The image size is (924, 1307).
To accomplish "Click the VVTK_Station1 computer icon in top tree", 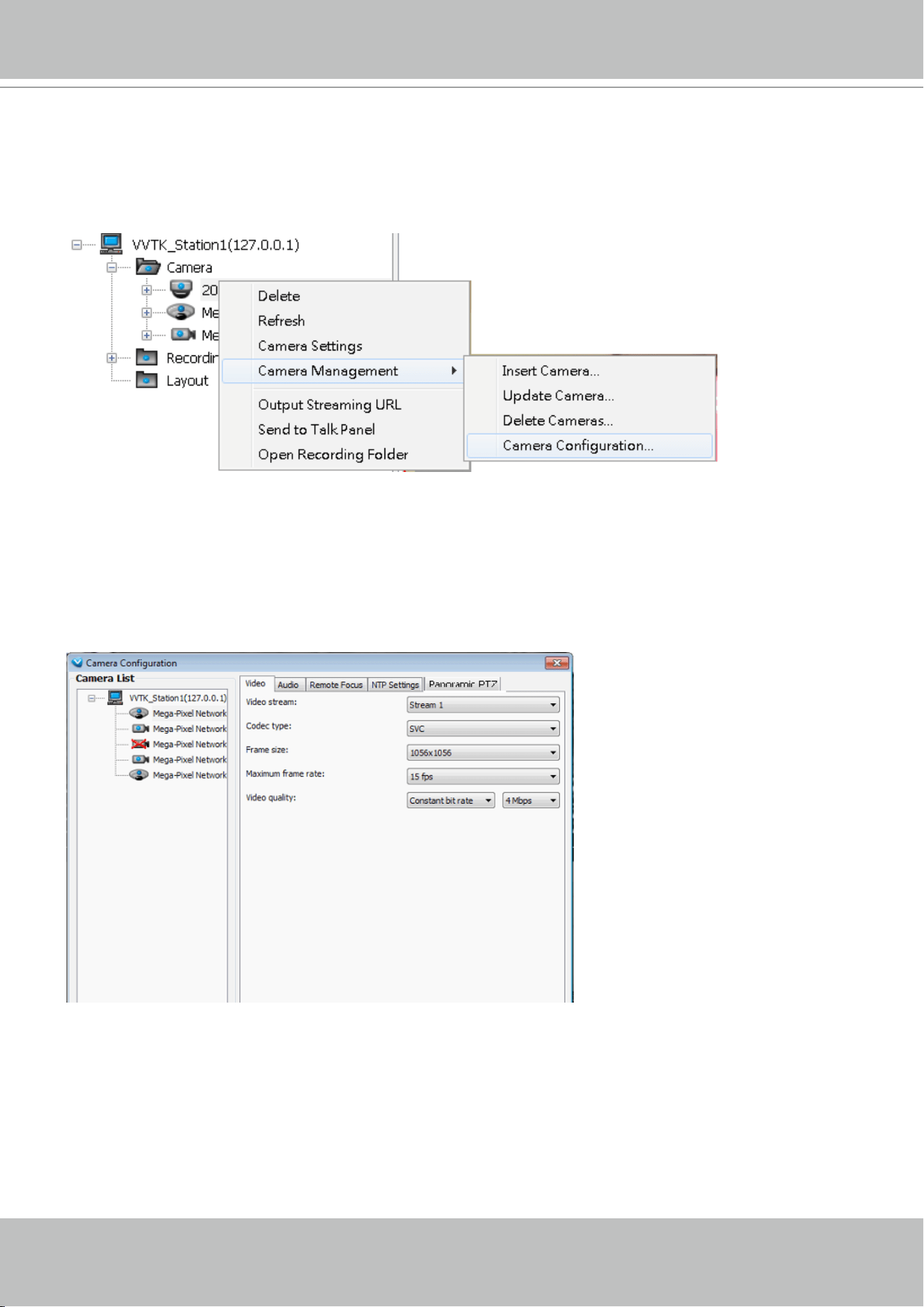I will (111, 244).
